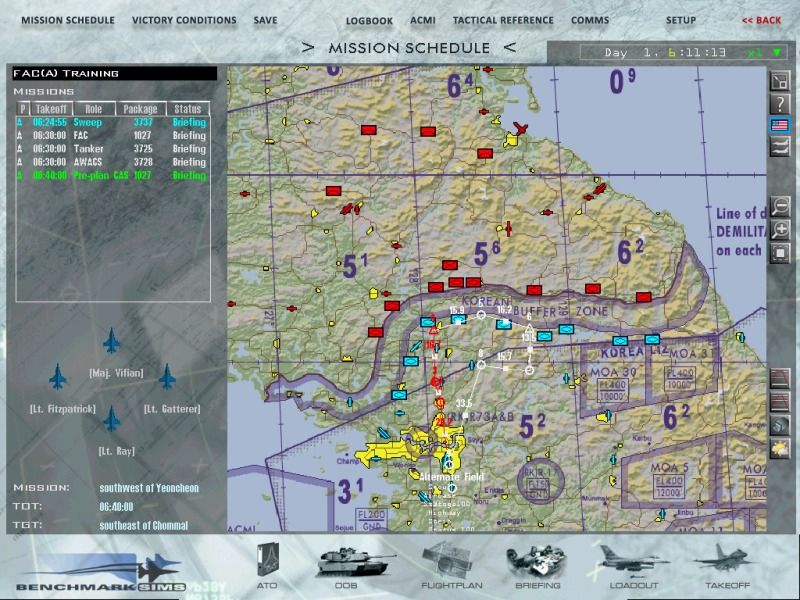Open map help question mark
The width and height of the screenshot is (800, 600).
pos(780,103)
